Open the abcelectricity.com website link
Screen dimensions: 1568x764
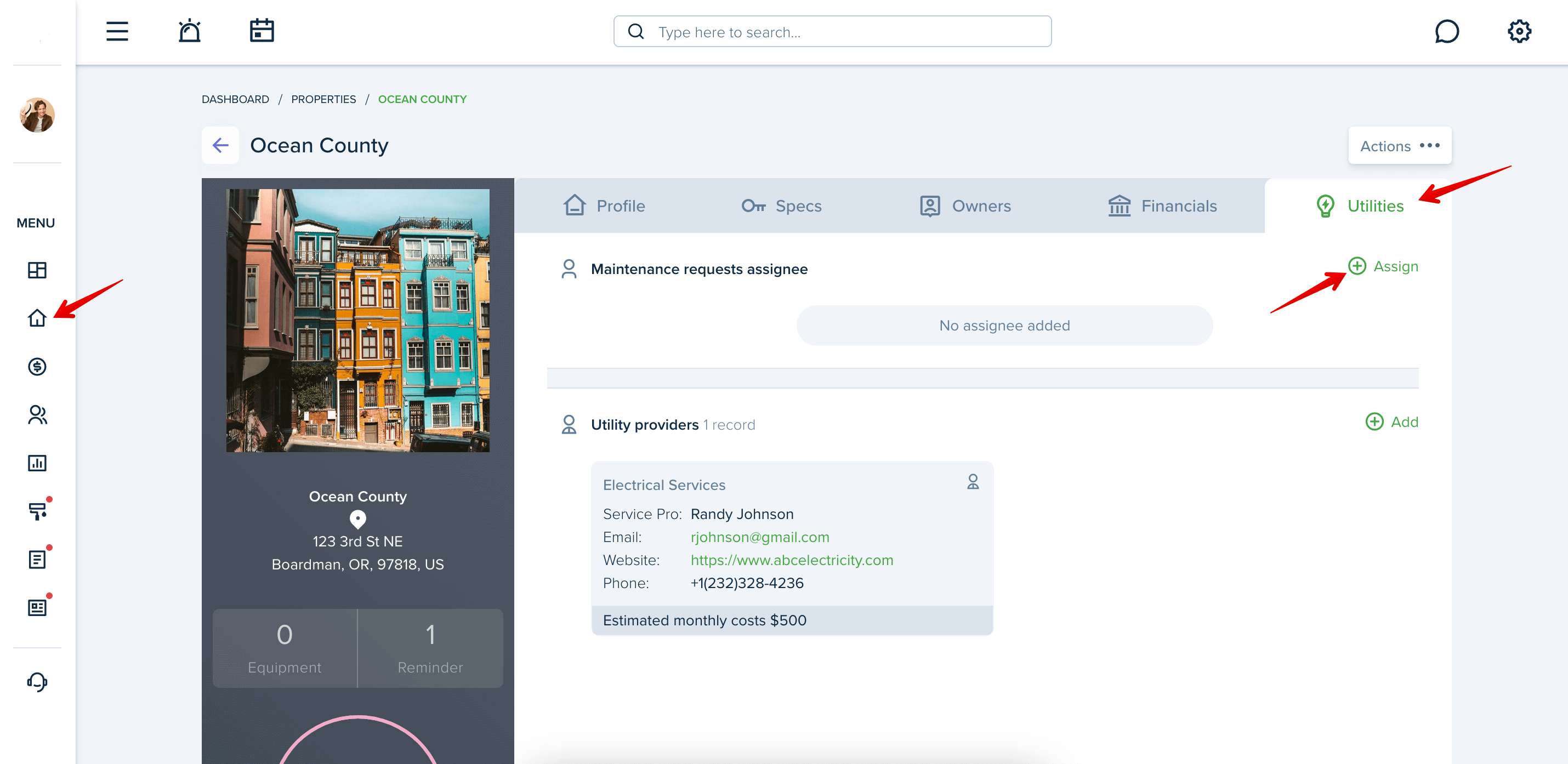pyautogui.click(x=791, y=561)
